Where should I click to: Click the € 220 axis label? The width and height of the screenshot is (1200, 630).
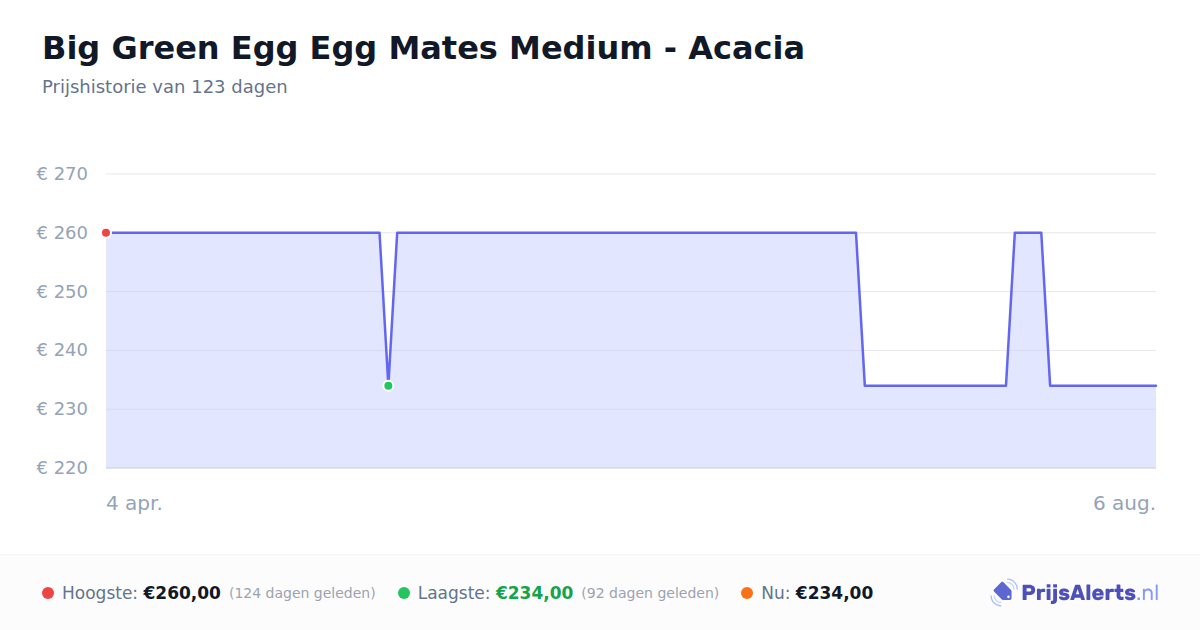[x=62, y=468]
